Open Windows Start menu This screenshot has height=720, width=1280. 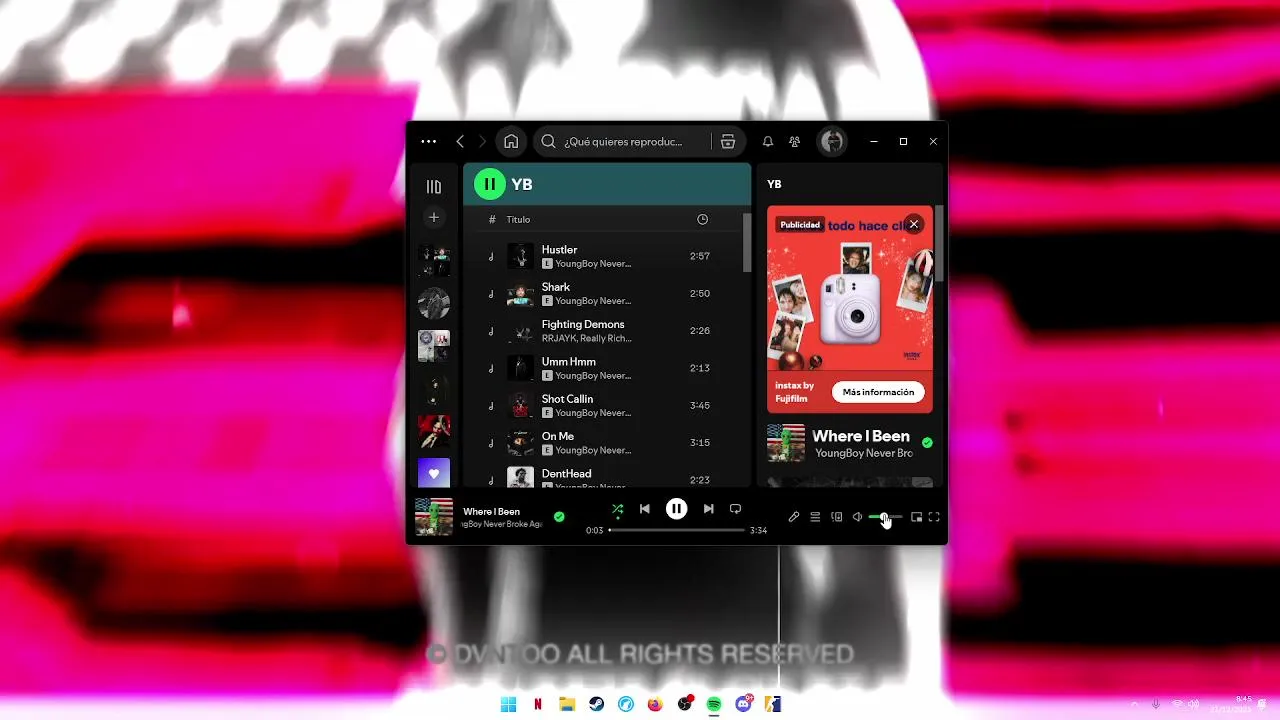(508, 704)
